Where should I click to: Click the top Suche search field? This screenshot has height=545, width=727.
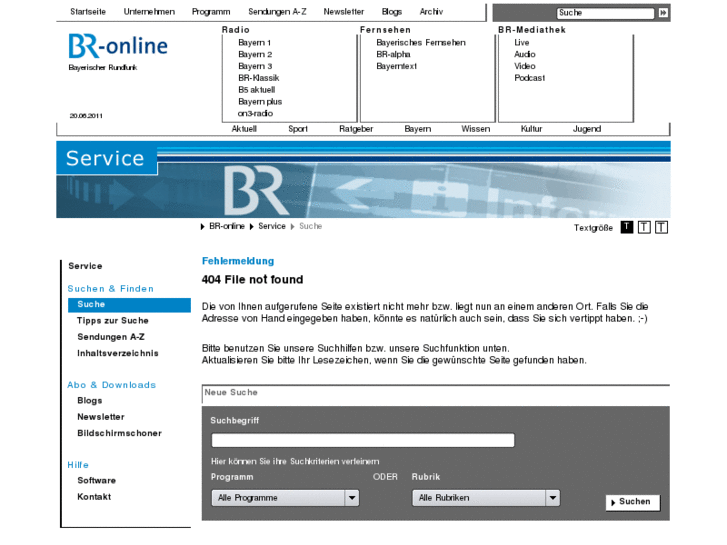point(606,13)
